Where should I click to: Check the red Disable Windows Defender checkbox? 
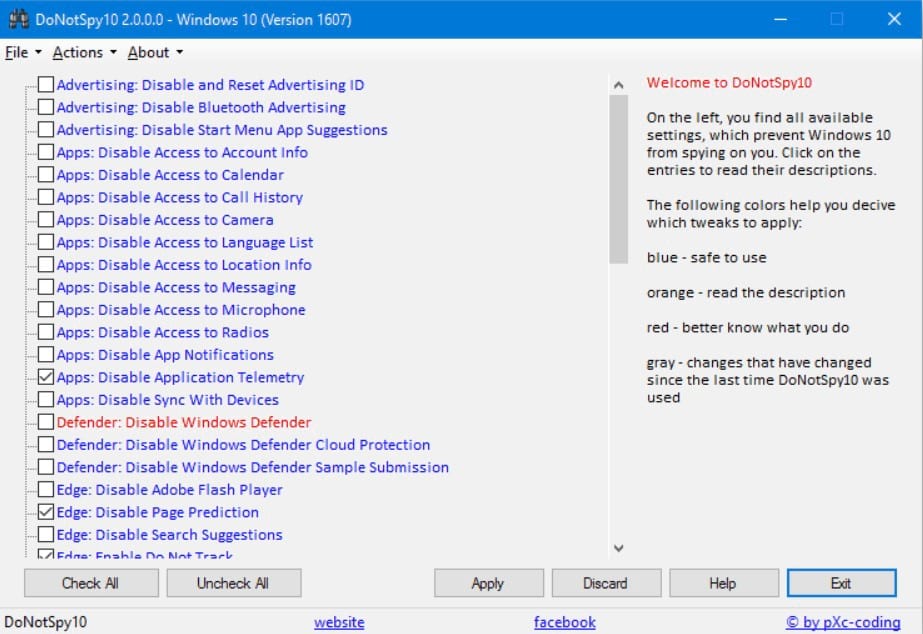coord(46,421)
